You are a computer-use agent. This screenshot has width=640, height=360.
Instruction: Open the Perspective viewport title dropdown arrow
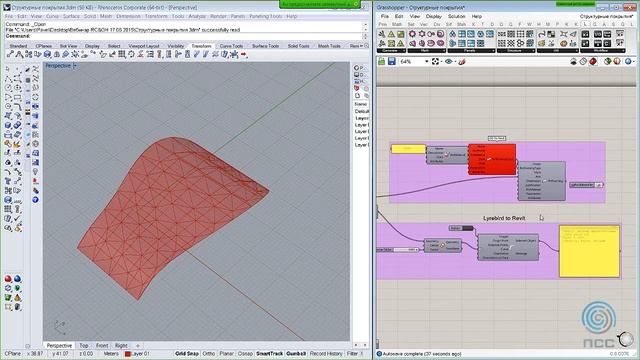[75, 66]
